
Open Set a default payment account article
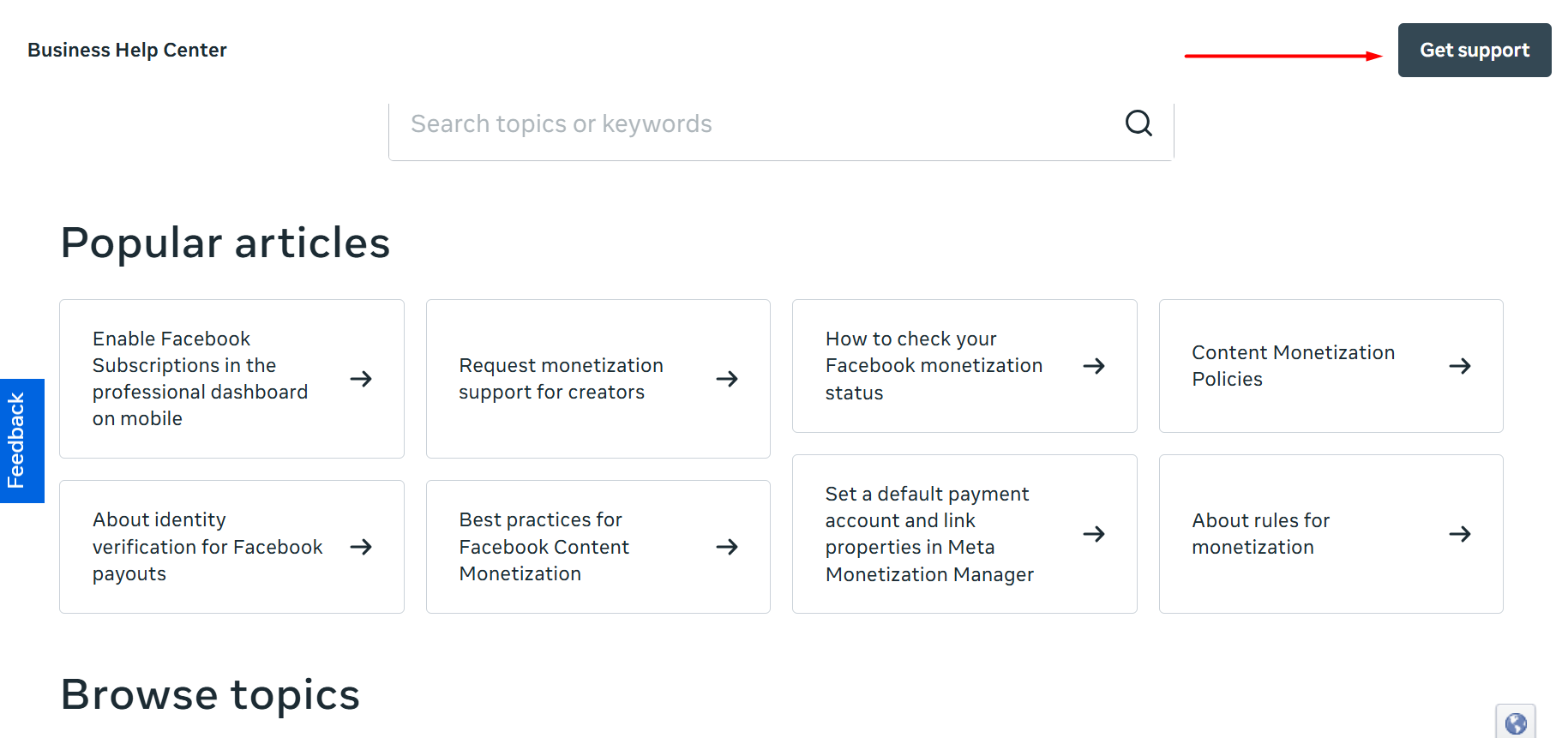coord(928,534)
